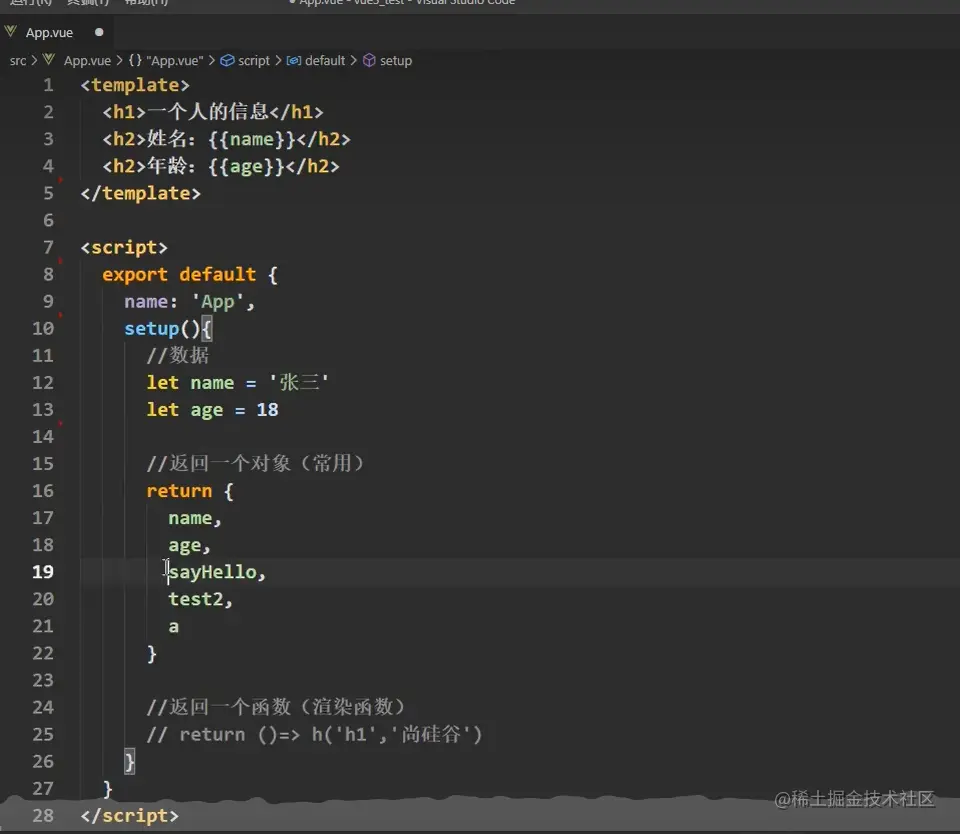
Task: Open the App.vue breadcrumb file segment
Action: [88, 61]
